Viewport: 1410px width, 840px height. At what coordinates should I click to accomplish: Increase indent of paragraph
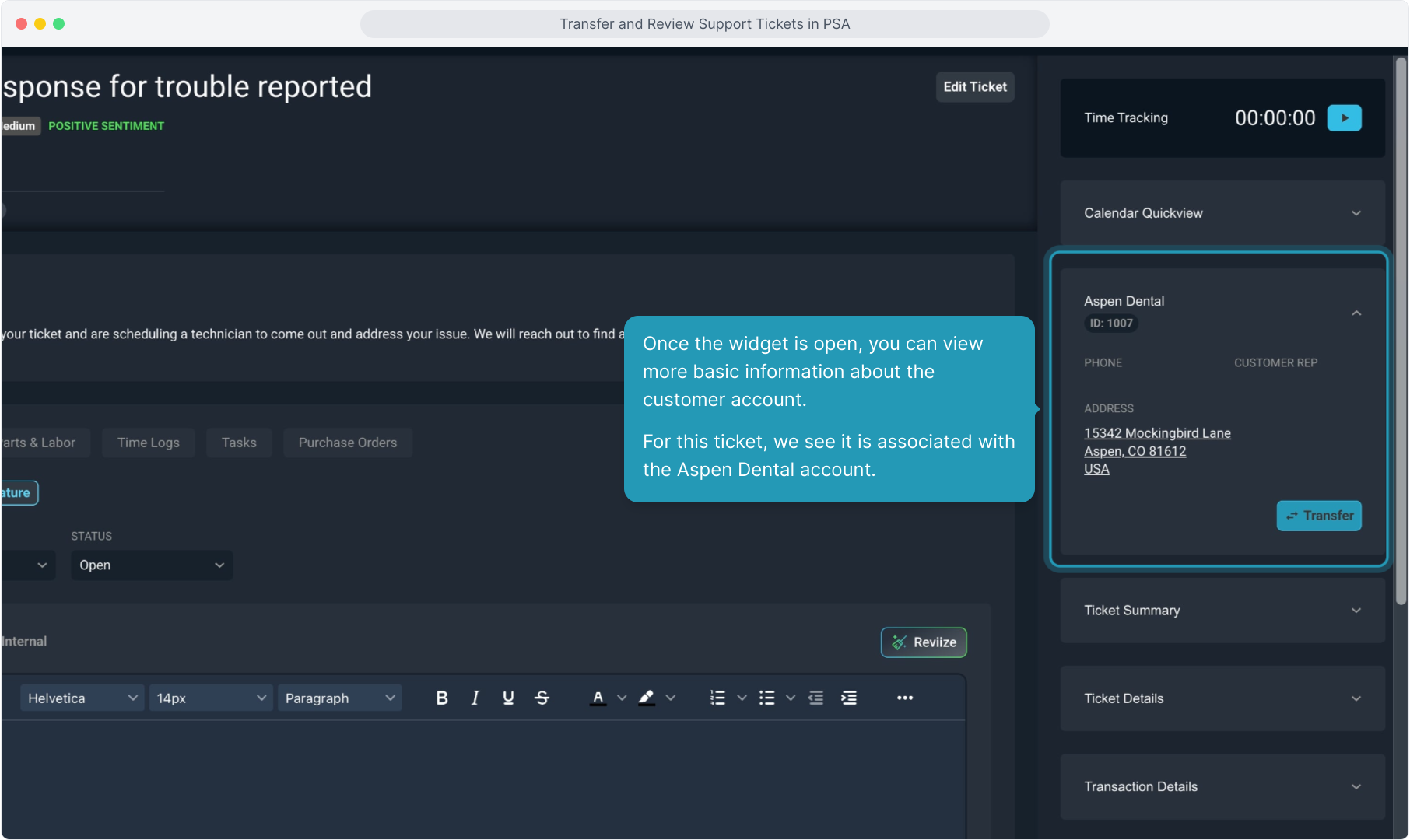click(849, 698)
